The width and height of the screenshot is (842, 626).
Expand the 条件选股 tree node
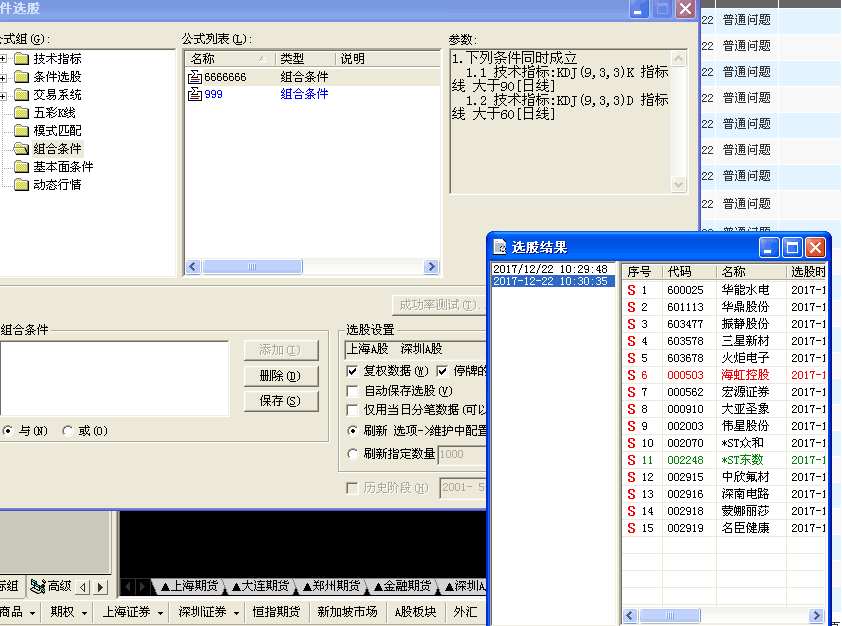4,77
